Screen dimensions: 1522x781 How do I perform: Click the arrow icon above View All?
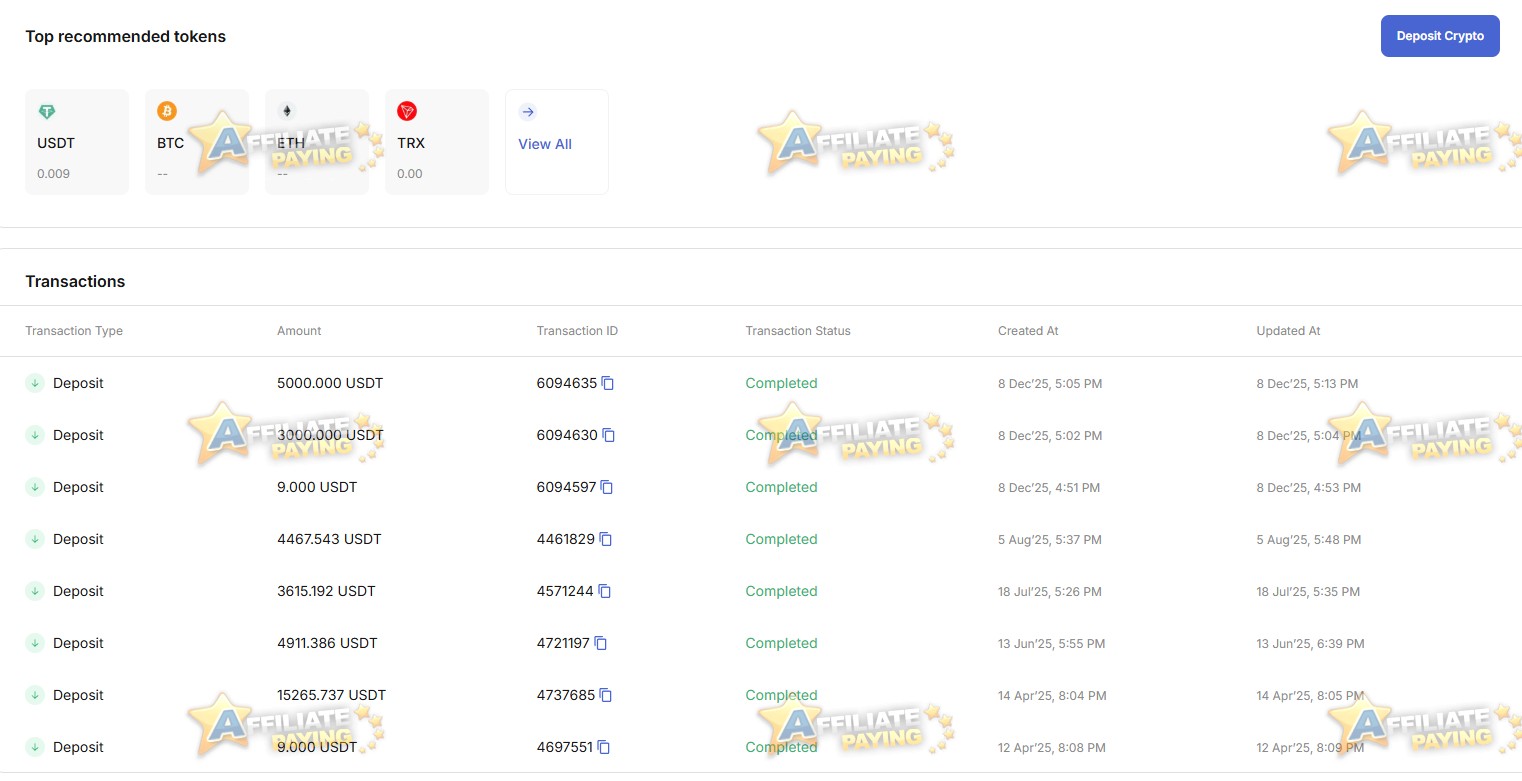(x=528, y=112)
